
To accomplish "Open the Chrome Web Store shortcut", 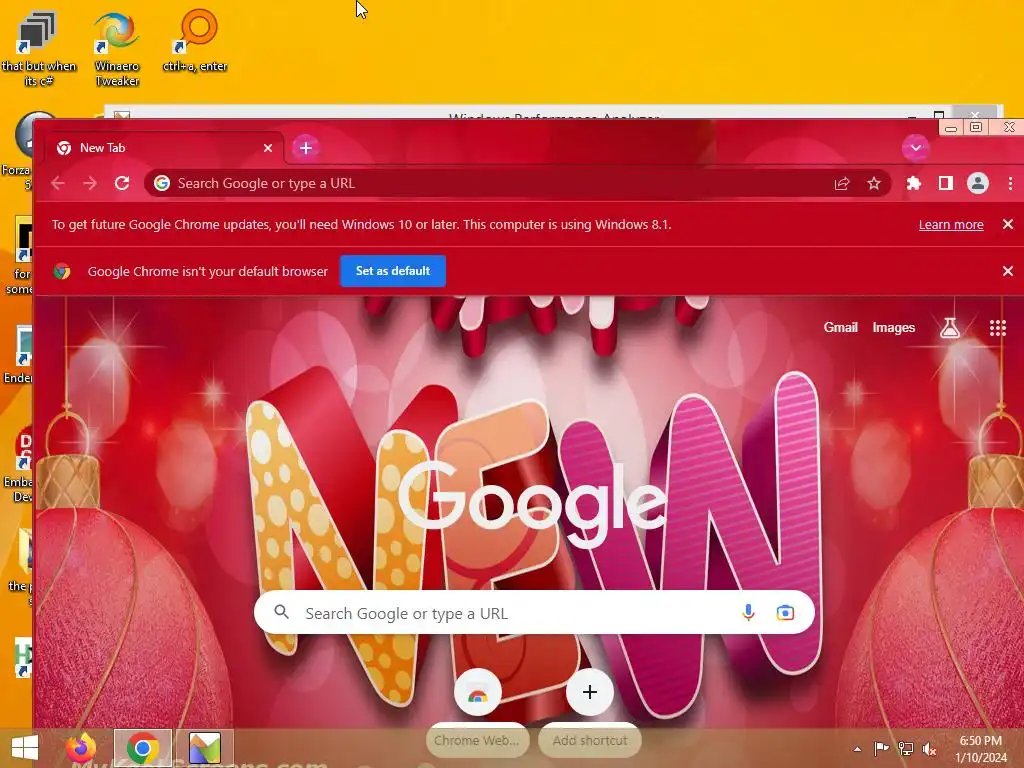I will [477, 692].
